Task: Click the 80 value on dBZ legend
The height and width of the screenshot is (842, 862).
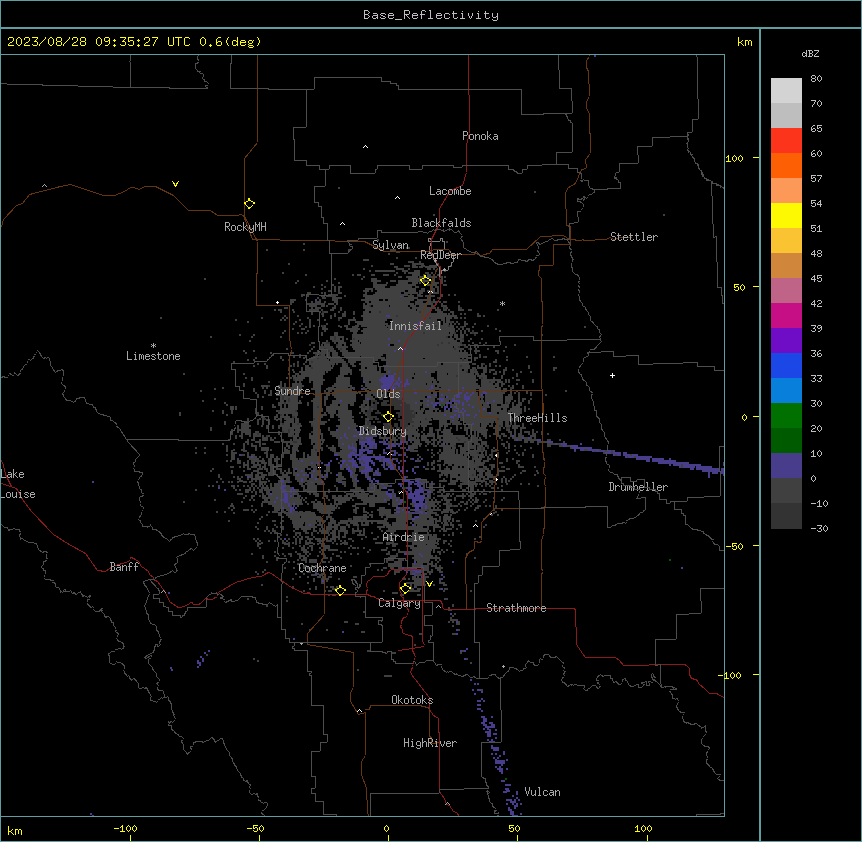Action: [x=816, y=79]
